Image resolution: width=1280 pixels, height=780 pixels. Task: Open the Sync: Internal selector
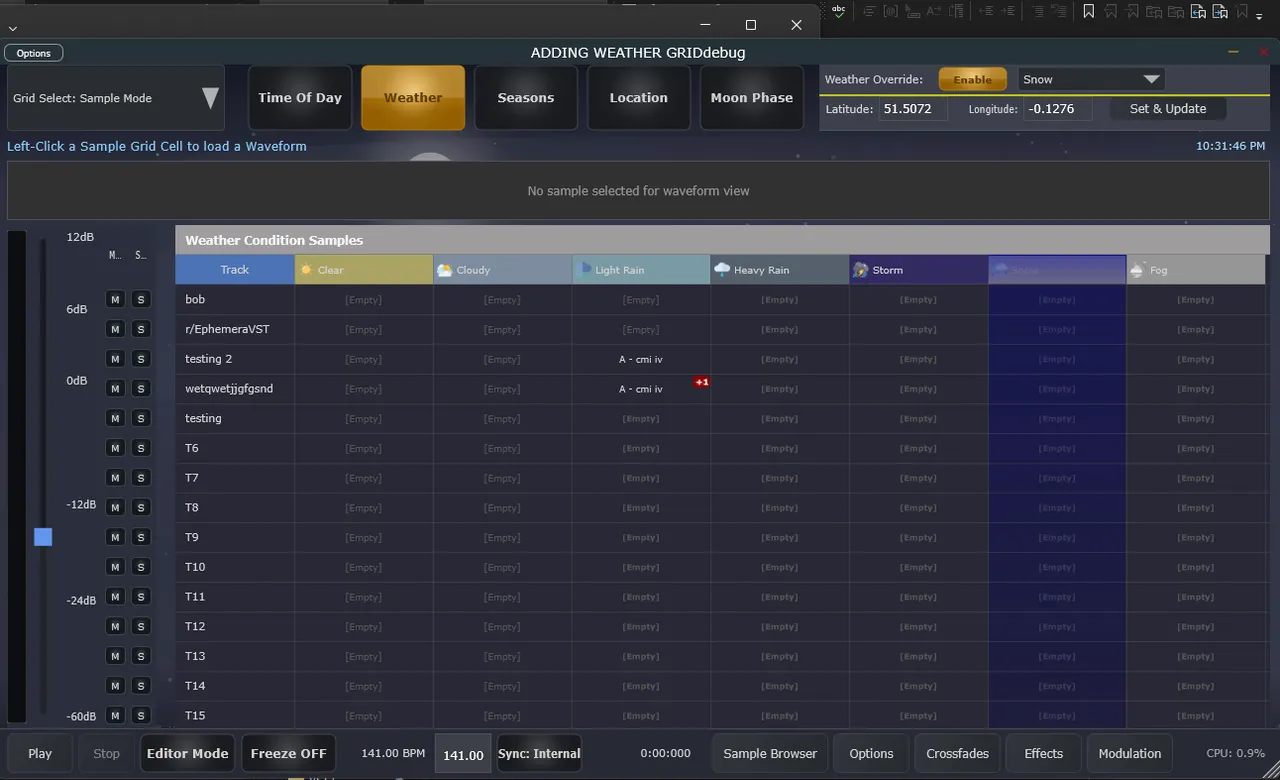(x=539, y=754)
